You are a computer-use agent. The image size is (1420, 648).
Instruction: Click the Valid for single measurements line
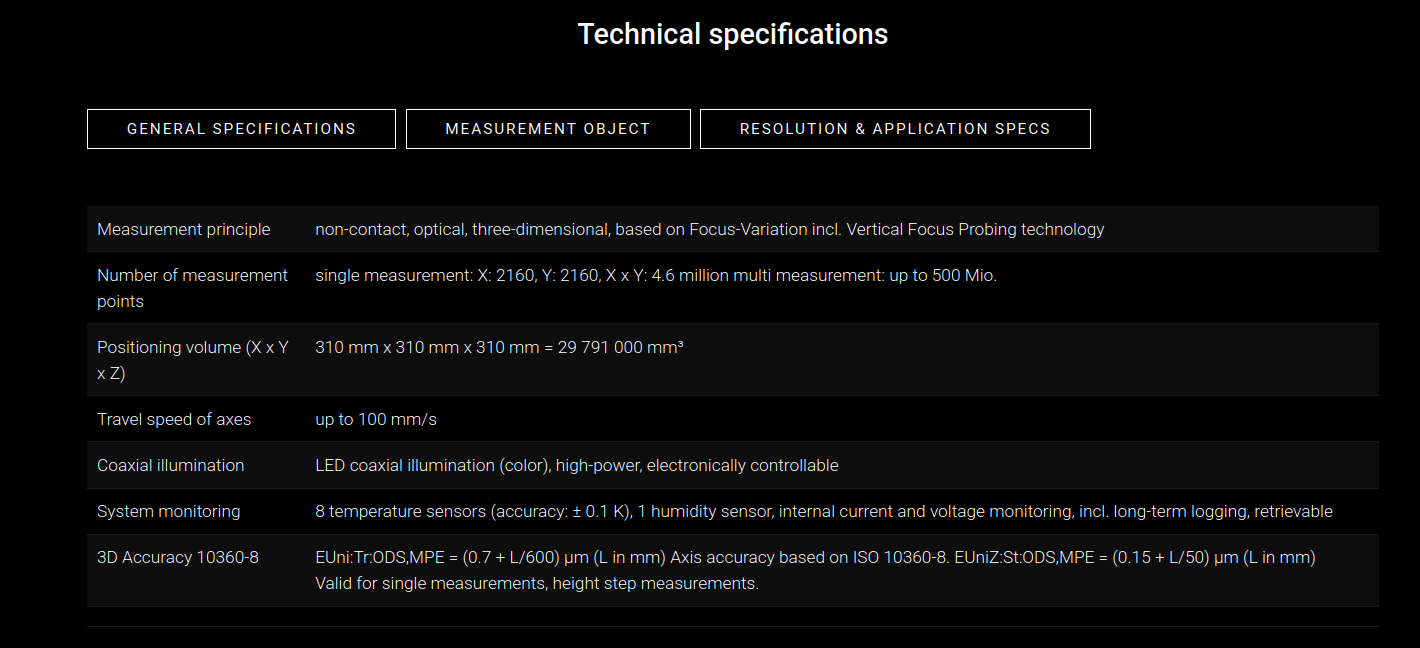[x=537, y=583]
